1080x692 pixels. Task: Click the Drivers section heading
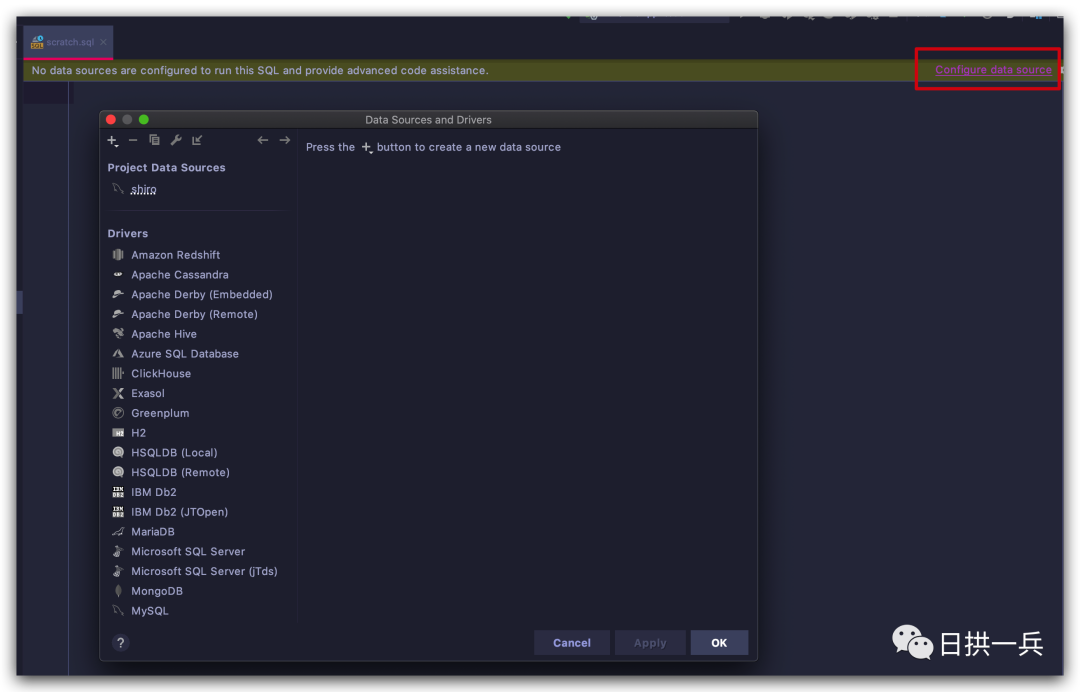coord(127,233)
